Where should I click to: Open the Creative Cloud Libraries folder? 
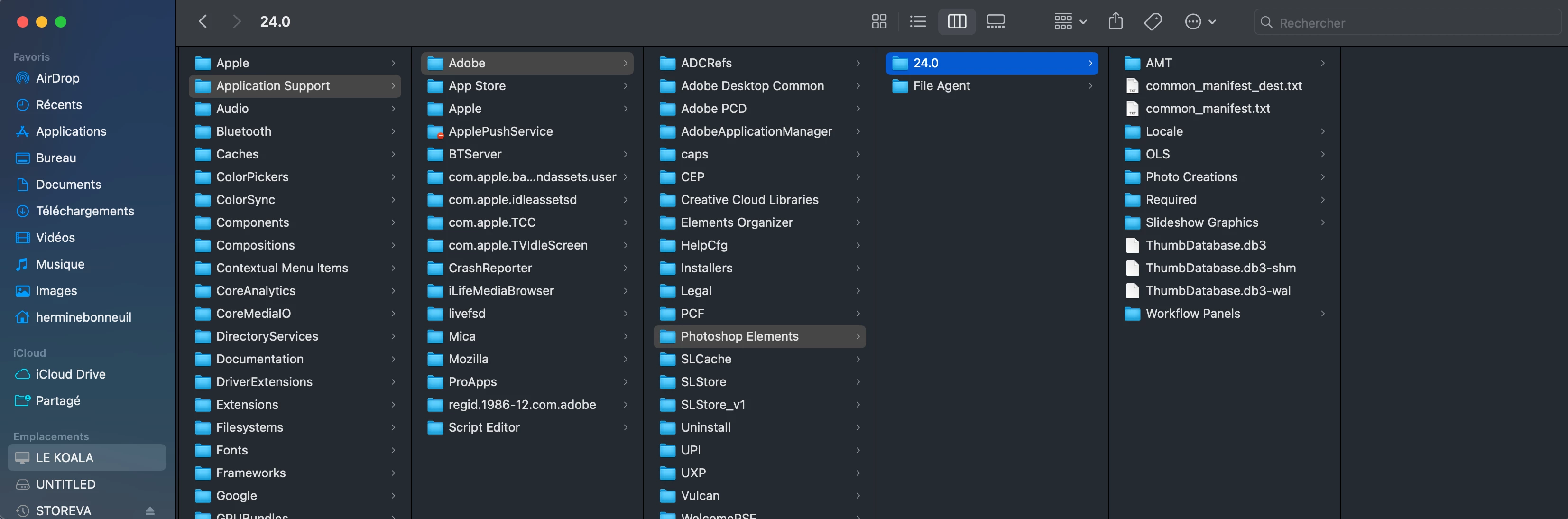(749, 200)
